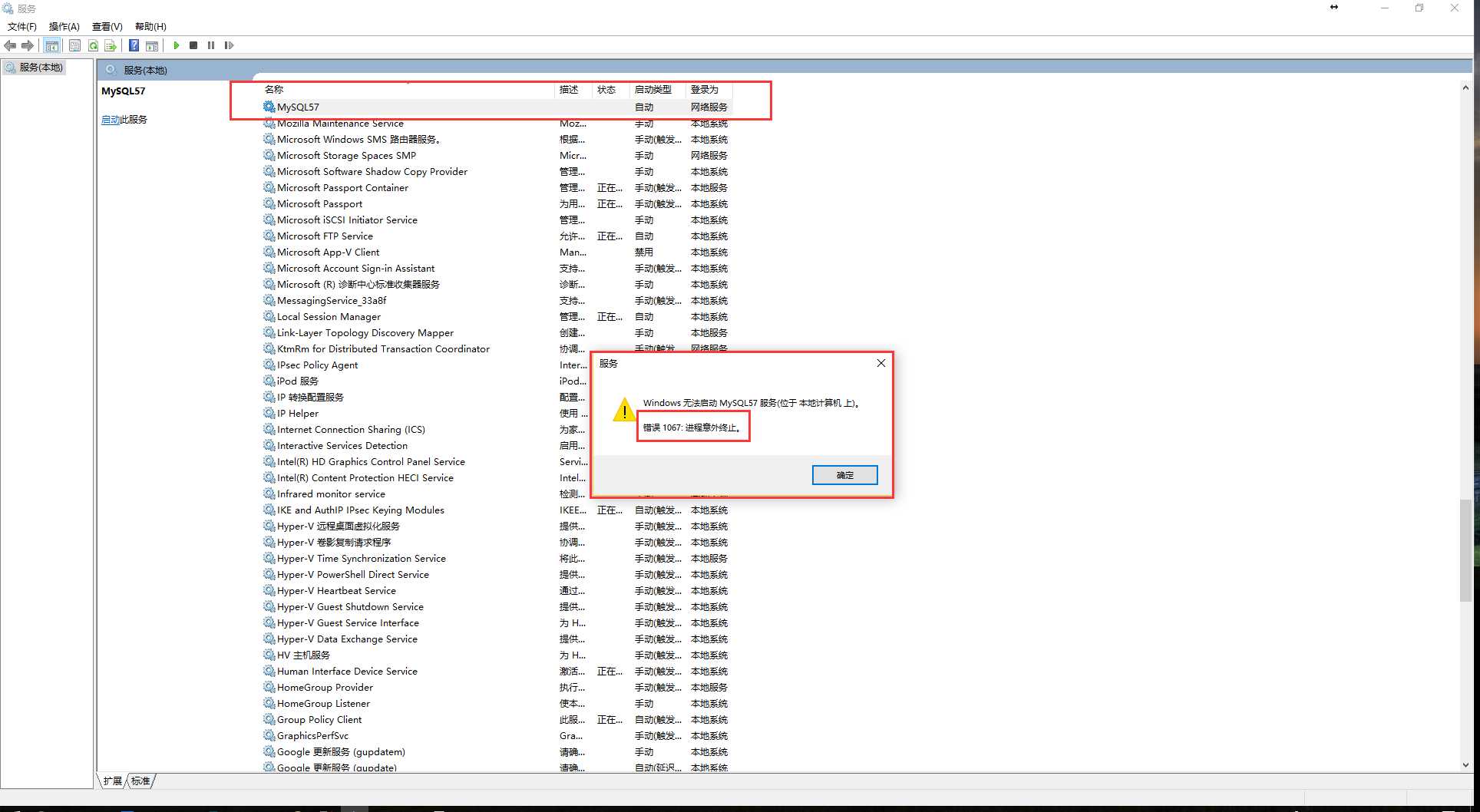Select Human Interface Device Service row
The width and height of the screenshot is (1480, 812).
click(x=497, y=671)
